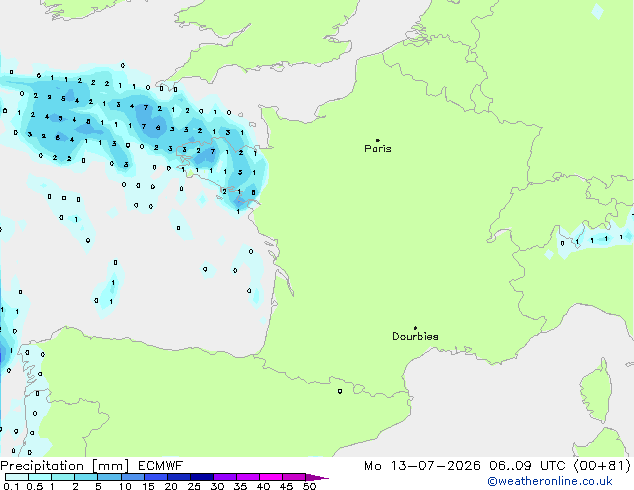
Task: Click the legend value '50'
Action: (309, 486)
